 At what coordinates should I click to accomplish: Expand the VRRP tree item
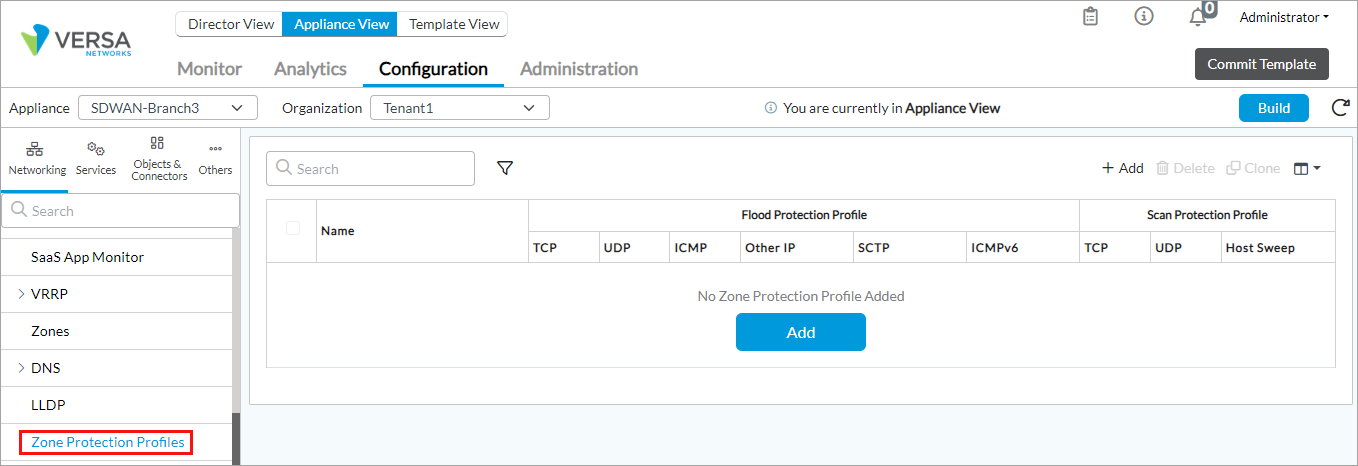21,294
